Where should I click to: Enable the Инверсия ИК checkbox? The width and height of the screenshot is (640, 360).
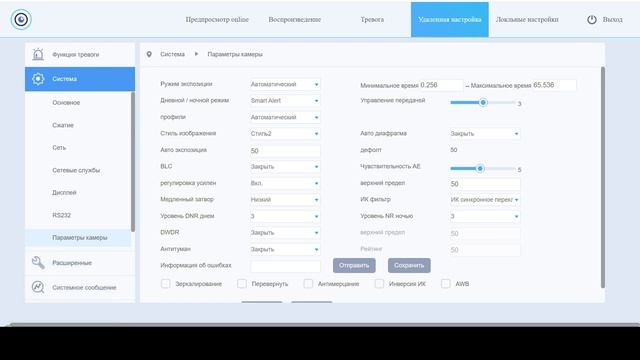[x=379, y=284]
